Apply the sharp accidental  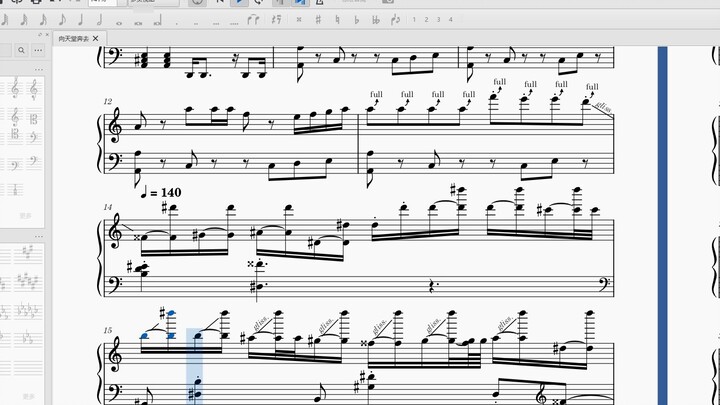coord(318,20)
